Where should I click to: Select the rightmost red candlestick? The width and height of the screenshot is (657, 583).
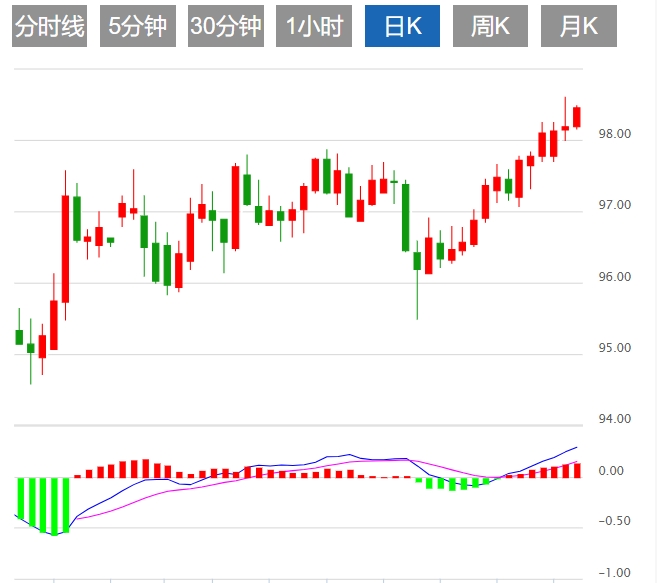[577, 116]
